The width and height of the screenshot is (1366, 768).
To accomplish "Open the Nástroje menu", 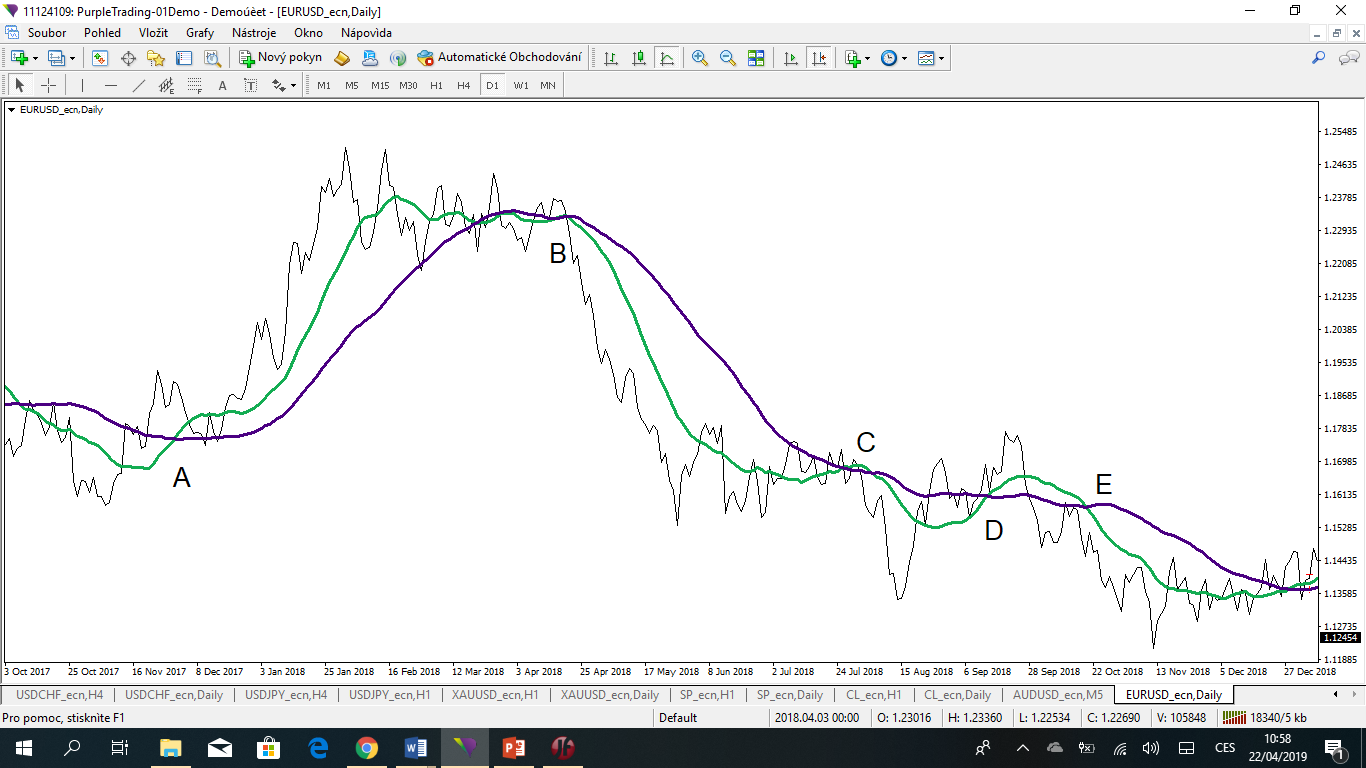I will (x=253, y=33).
